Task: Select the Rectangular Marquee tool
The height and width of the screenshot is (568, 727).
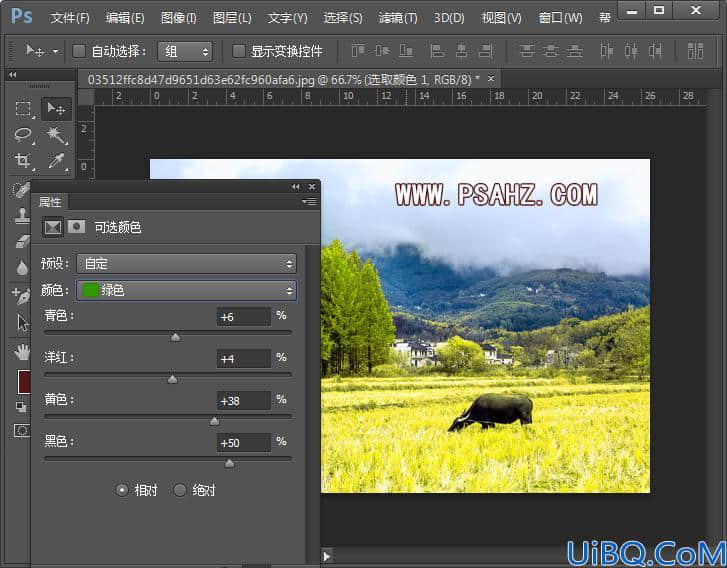Action: coord(23,109)
